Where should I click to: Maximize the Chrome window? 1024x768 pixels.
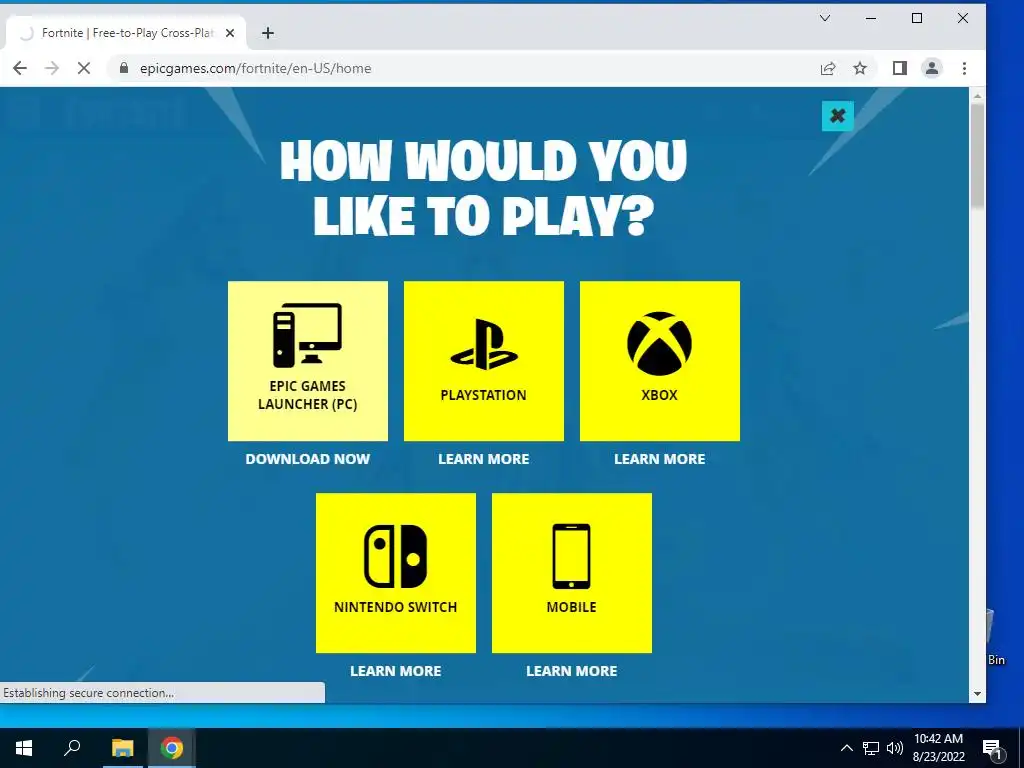(x=917, y=18)
